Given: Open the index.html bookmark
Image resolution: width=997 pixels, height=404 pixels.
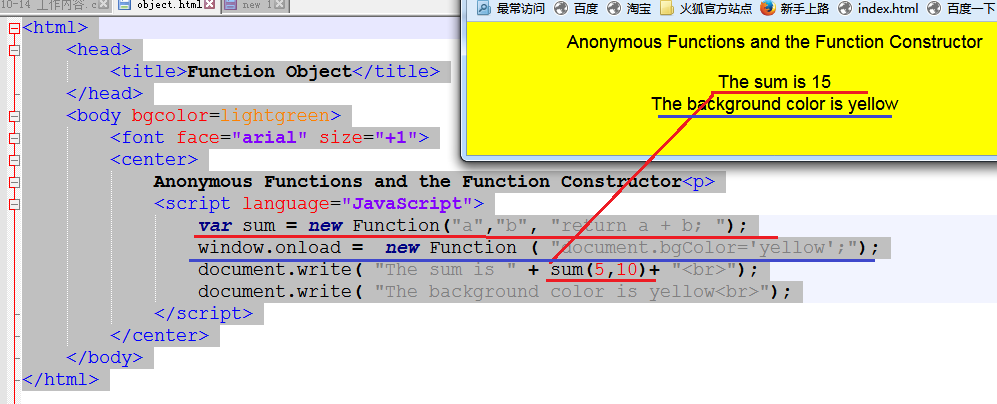Looking at the screenshot, I should click(878, 8).
